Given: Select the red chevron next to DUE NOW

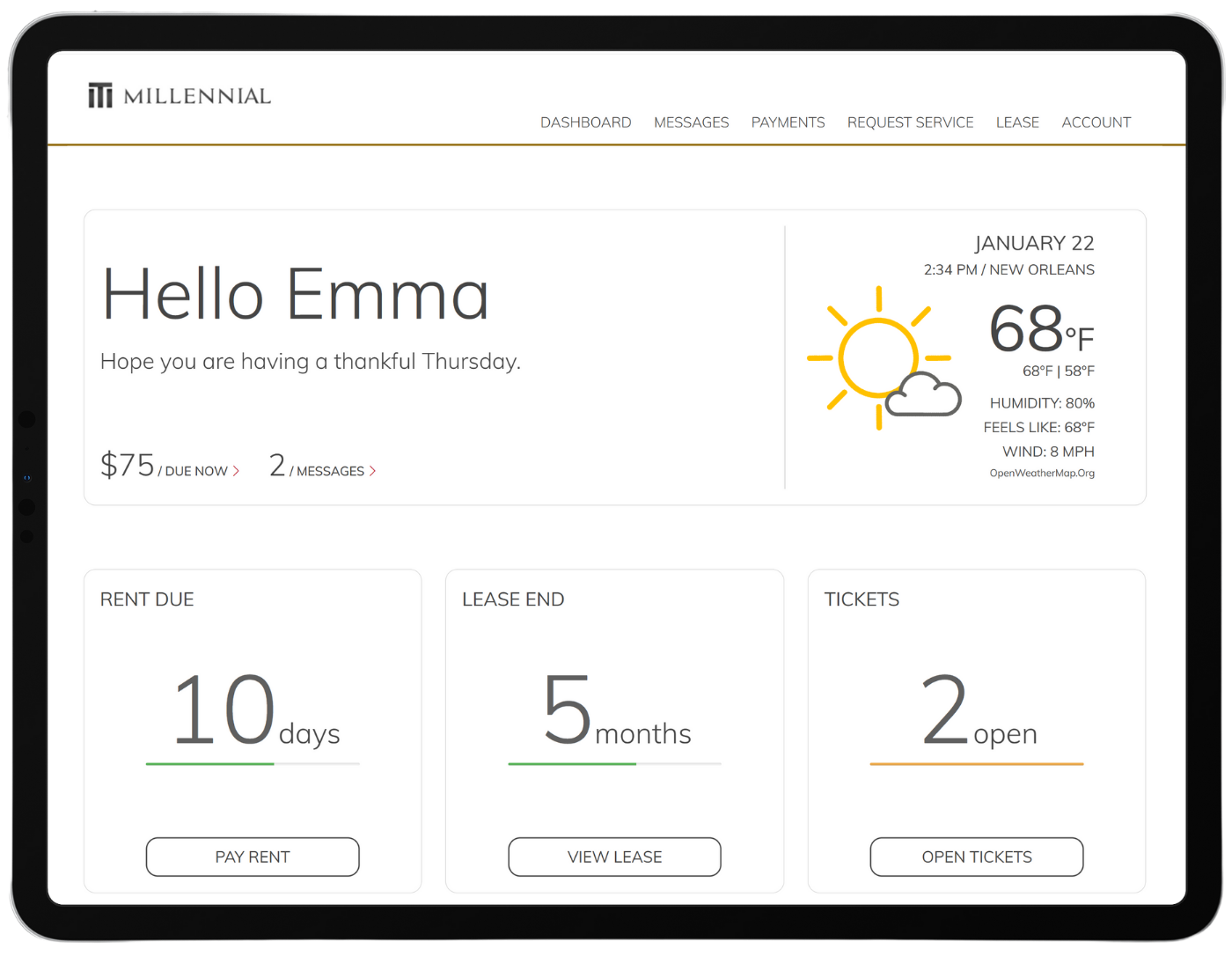Looking at the screenshot, I should [235, 470].
